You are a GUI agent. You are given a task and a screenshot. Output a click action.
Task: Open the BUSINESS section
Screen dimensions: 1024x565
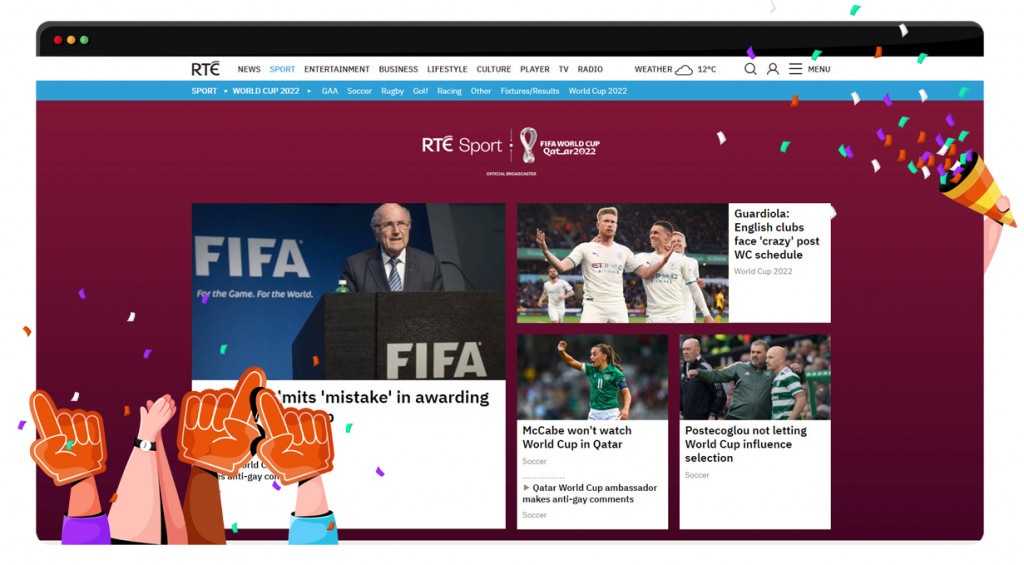398,69
